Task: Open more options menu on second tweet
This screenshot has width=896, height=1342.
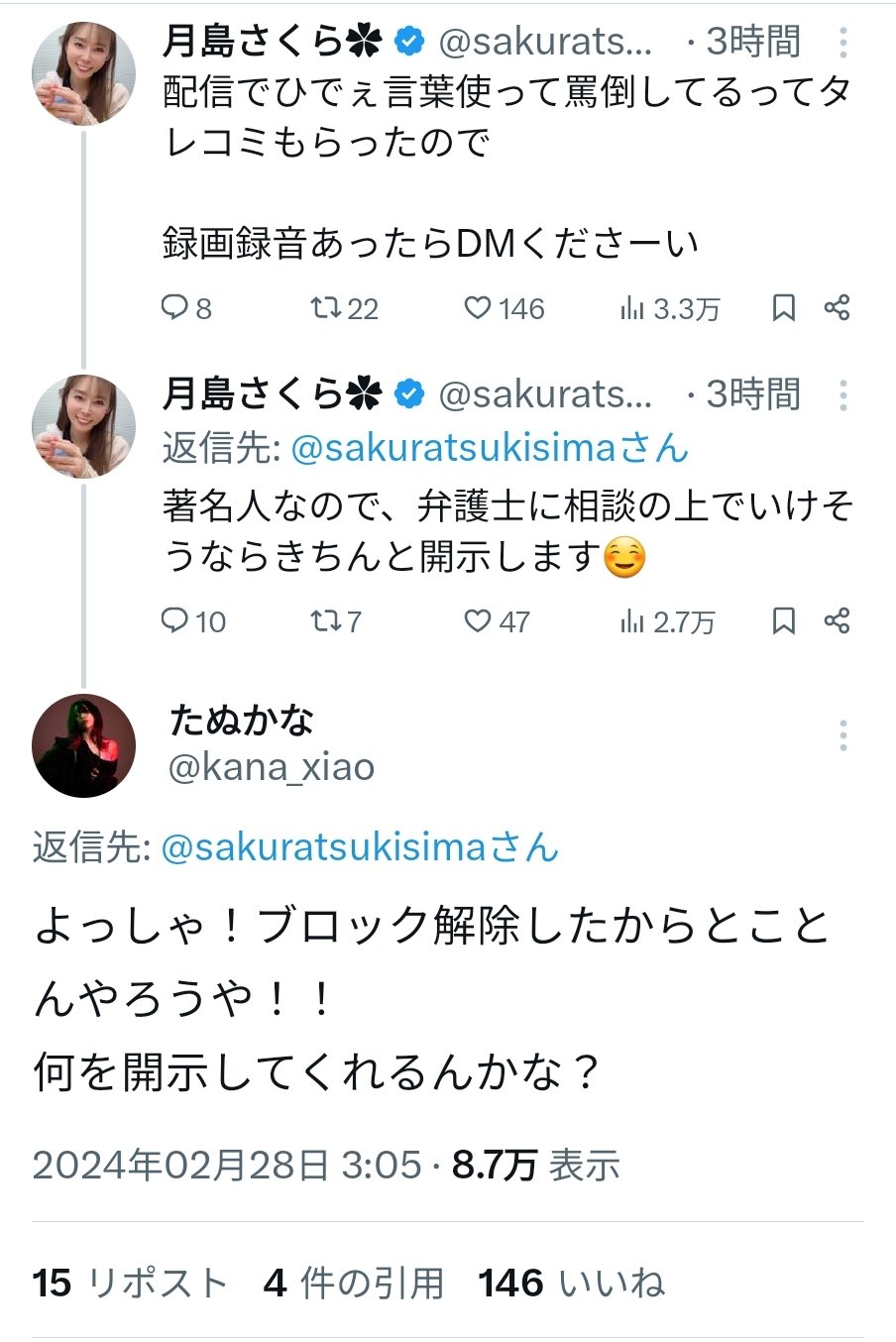Action: click(842, 395)
